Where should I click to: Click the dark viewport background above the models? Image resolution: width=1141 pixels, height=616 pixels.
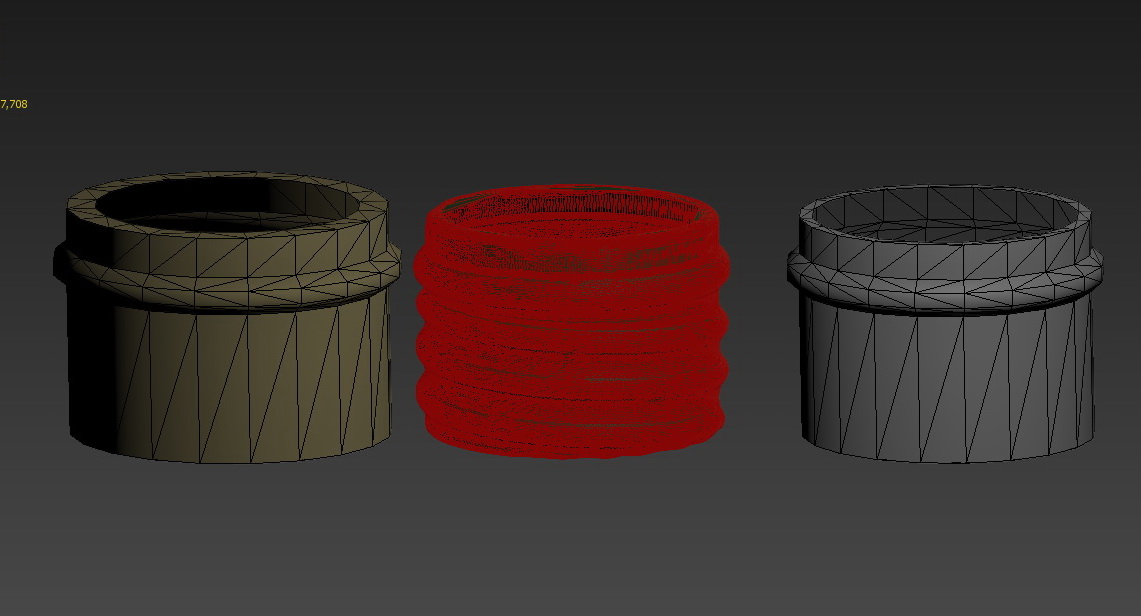570,80
